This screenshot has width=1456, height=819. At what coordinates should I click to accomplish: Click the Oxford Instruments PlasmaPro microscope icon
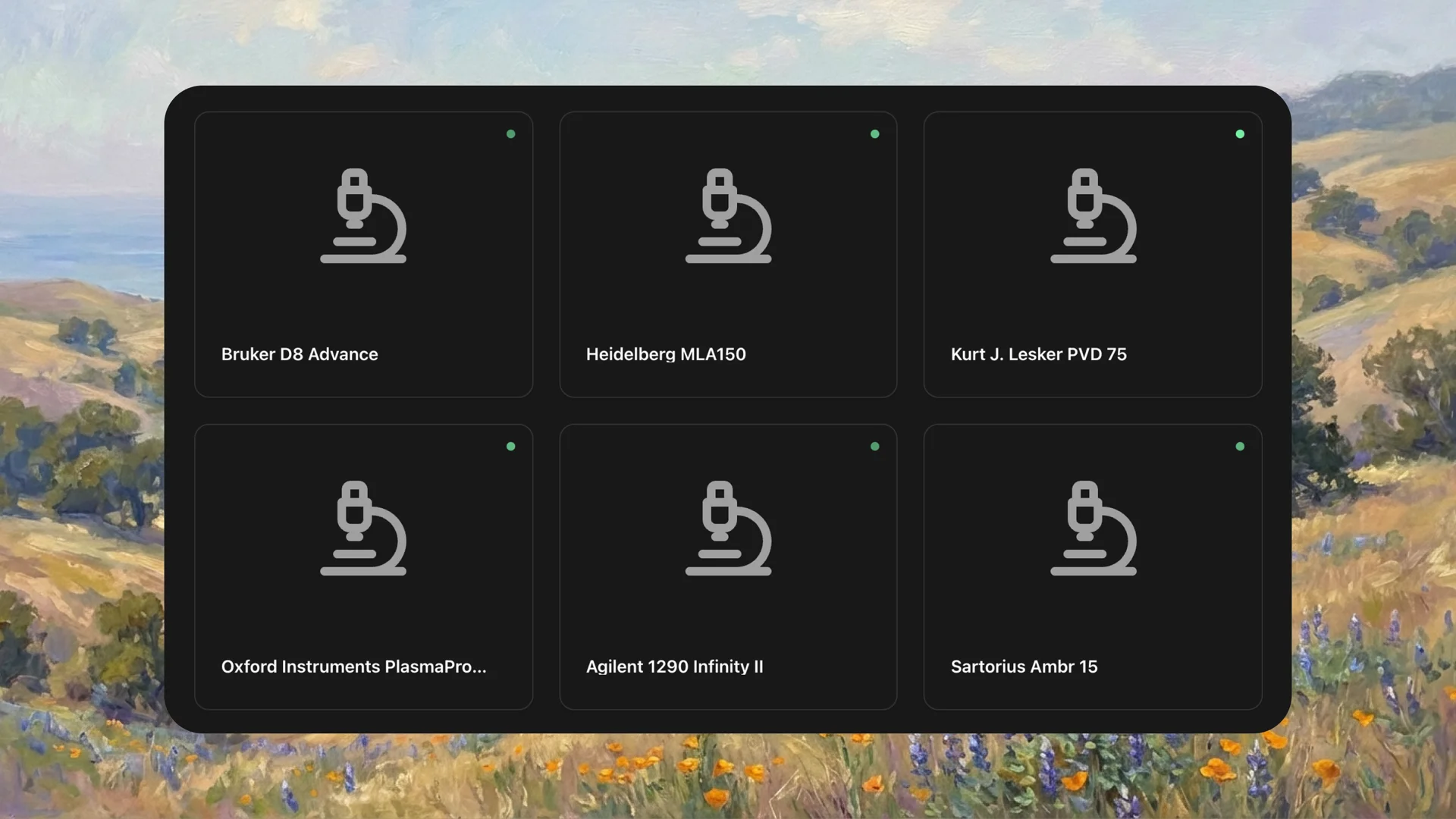[x=364, y=530]
